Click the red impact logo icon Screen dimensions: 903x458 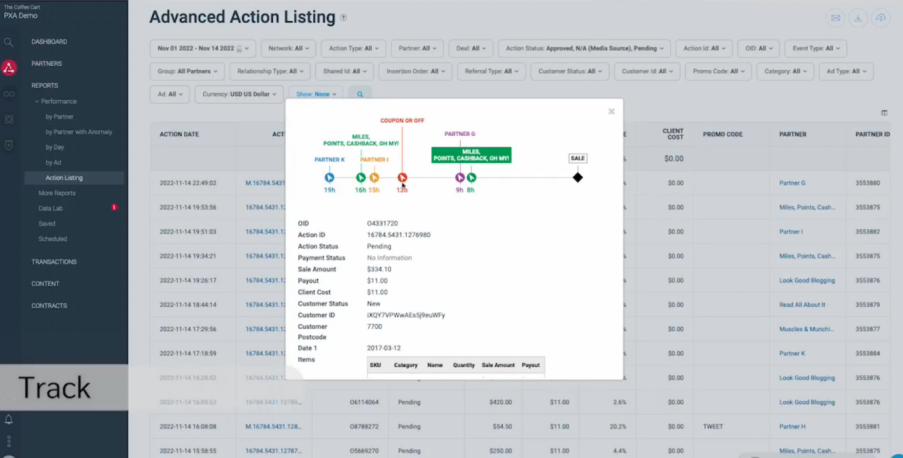[9, 68]
